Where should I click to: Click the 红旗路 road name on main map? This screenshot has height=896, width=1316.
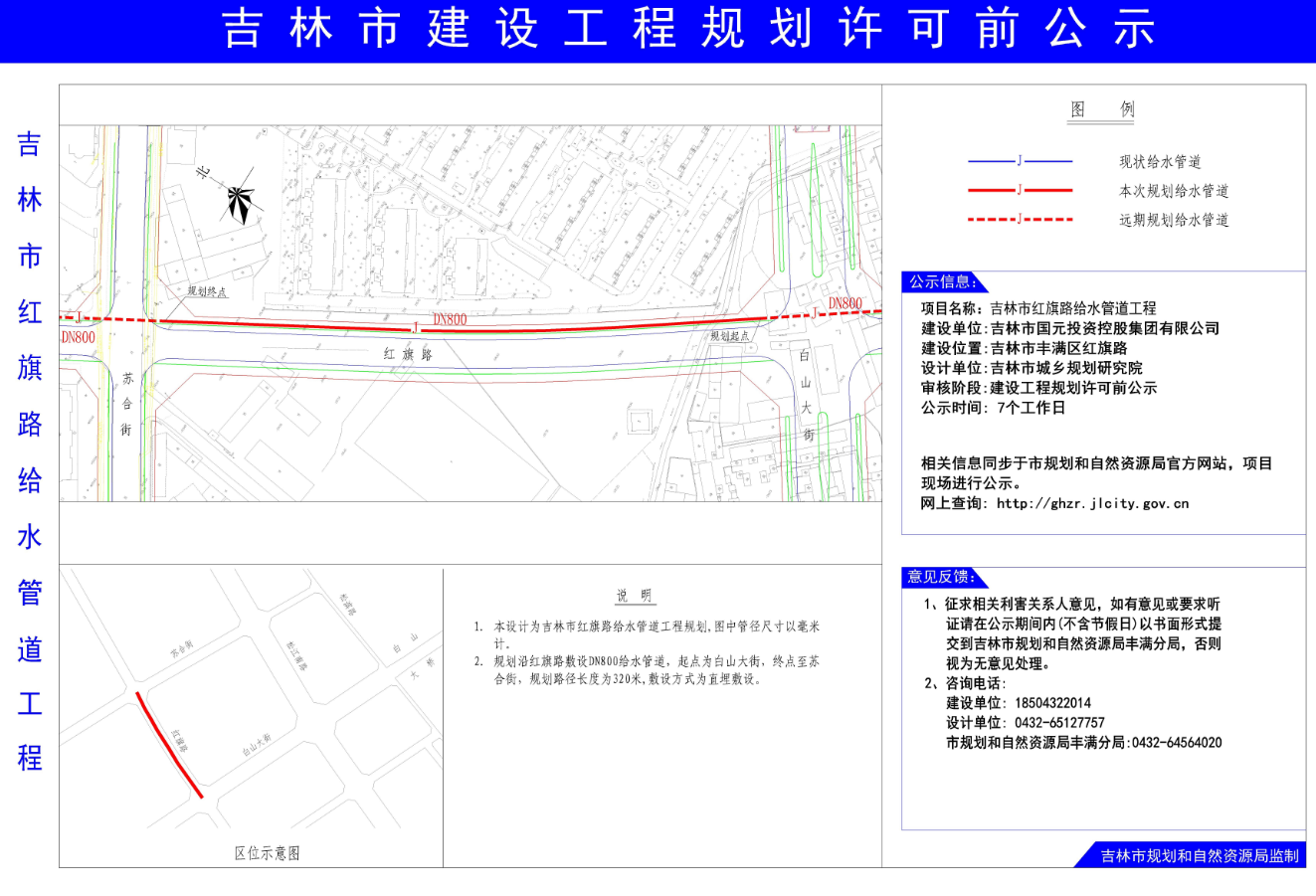point(408,354)
